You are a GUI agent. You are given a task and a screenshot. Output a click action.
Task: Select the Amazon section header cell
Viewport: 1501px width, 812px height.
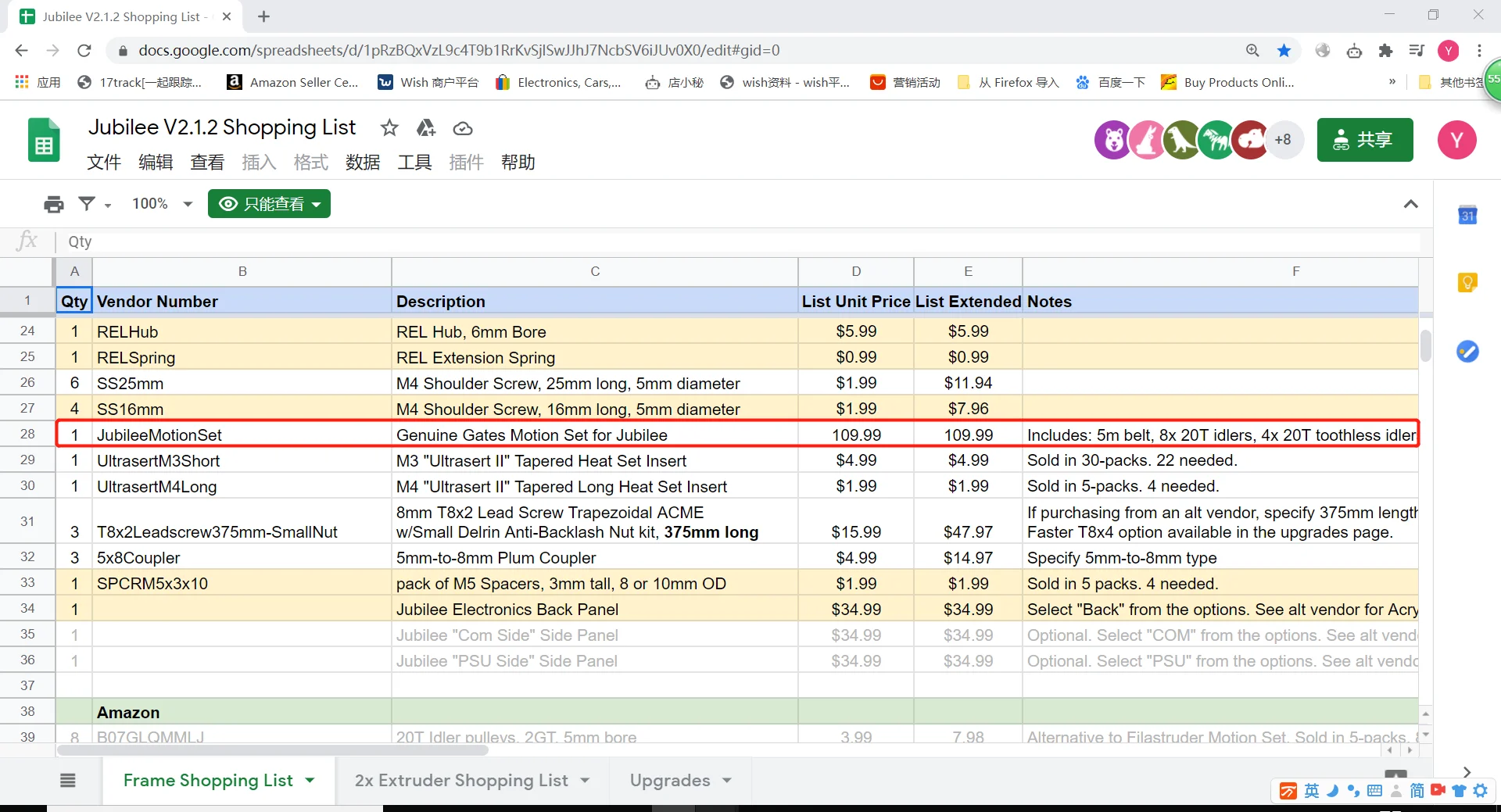[242, 712]
